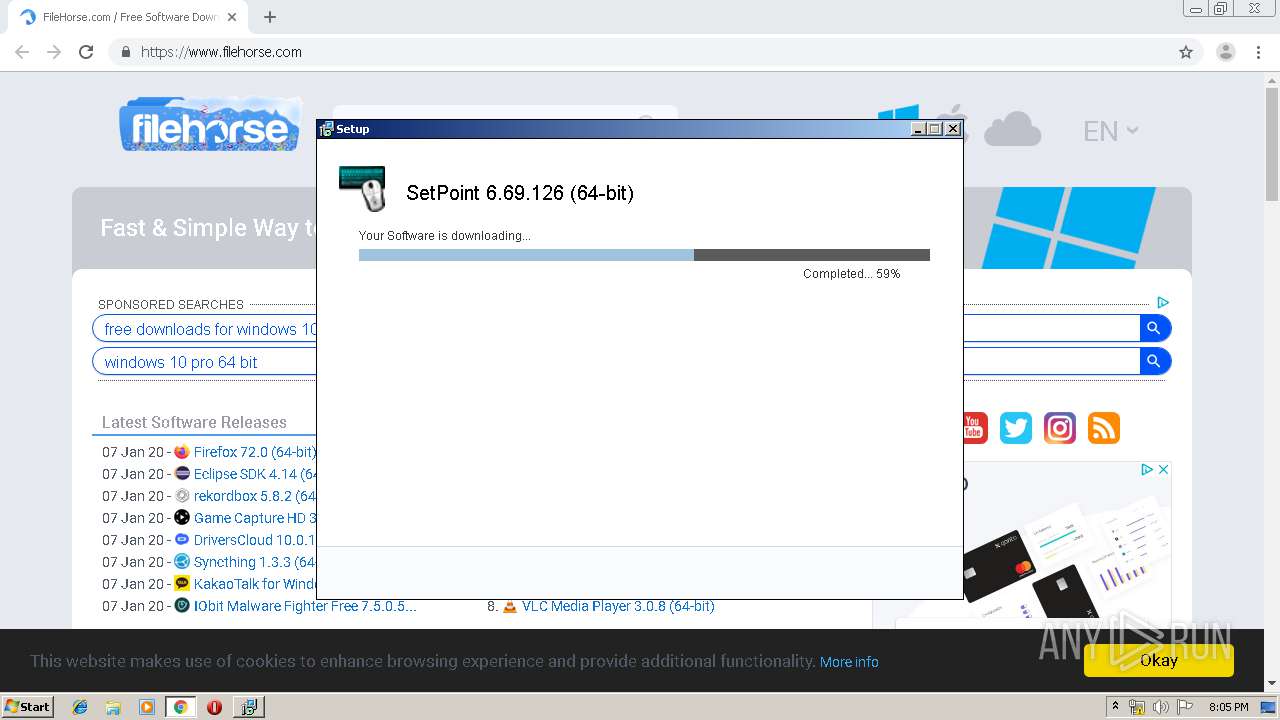The height and width of the screenshot is (720, 1280).
Task: Click the download progress bar
Action: 644,255
